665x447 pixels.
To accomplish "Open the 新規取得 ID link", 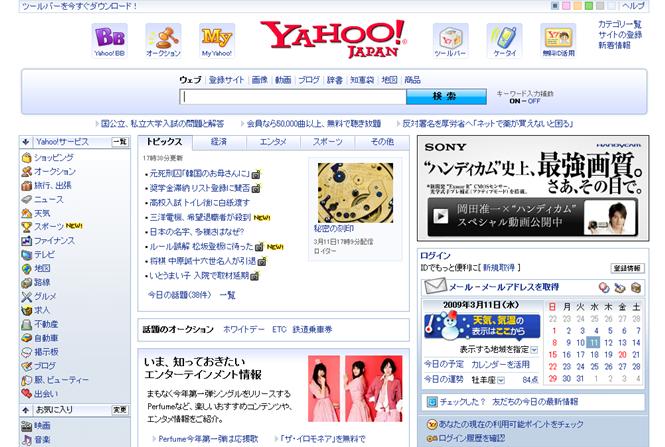I will pyautogui.click(x=499, y=268).
